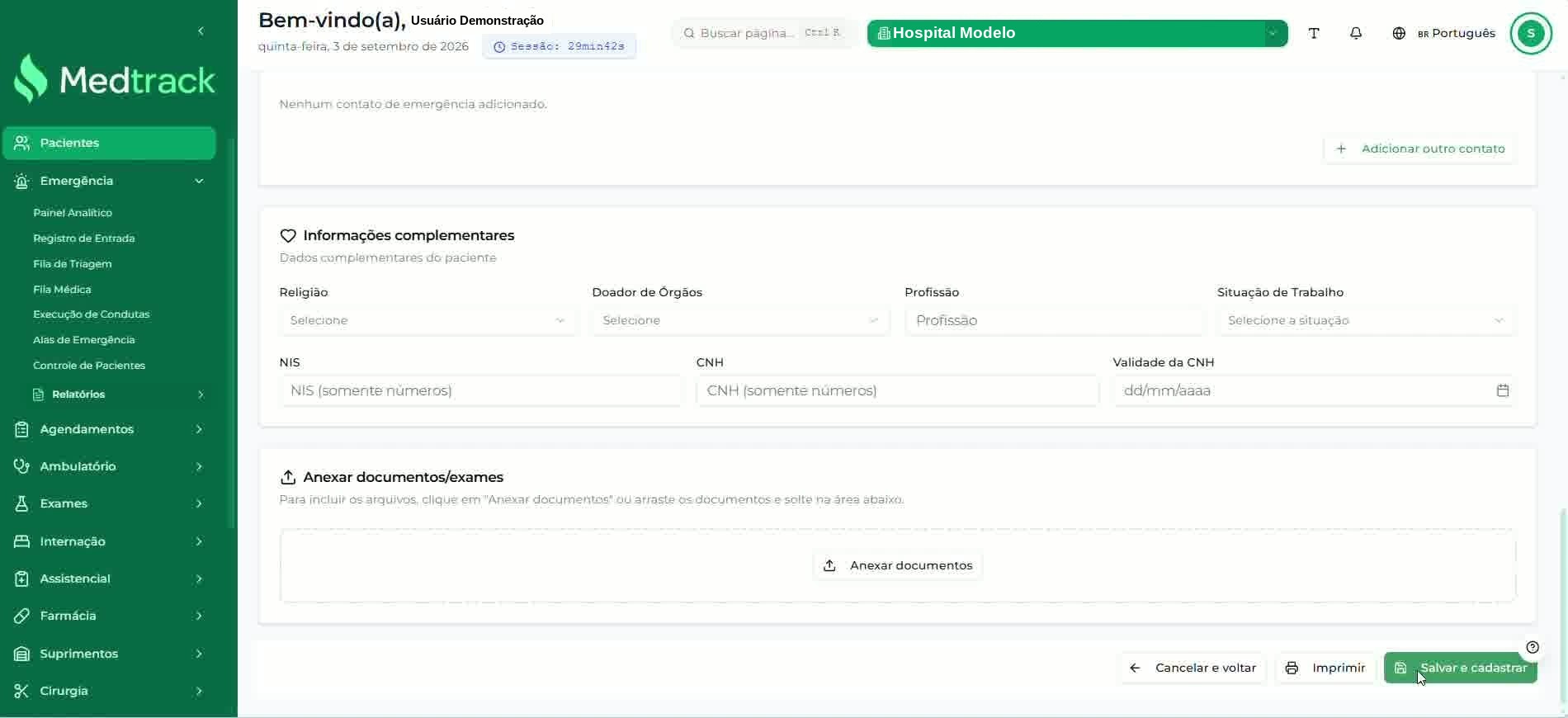The image size is (1568, 718).
Task: Collapse the Emergência menu chevron
Action: click(x=199, y=181)
